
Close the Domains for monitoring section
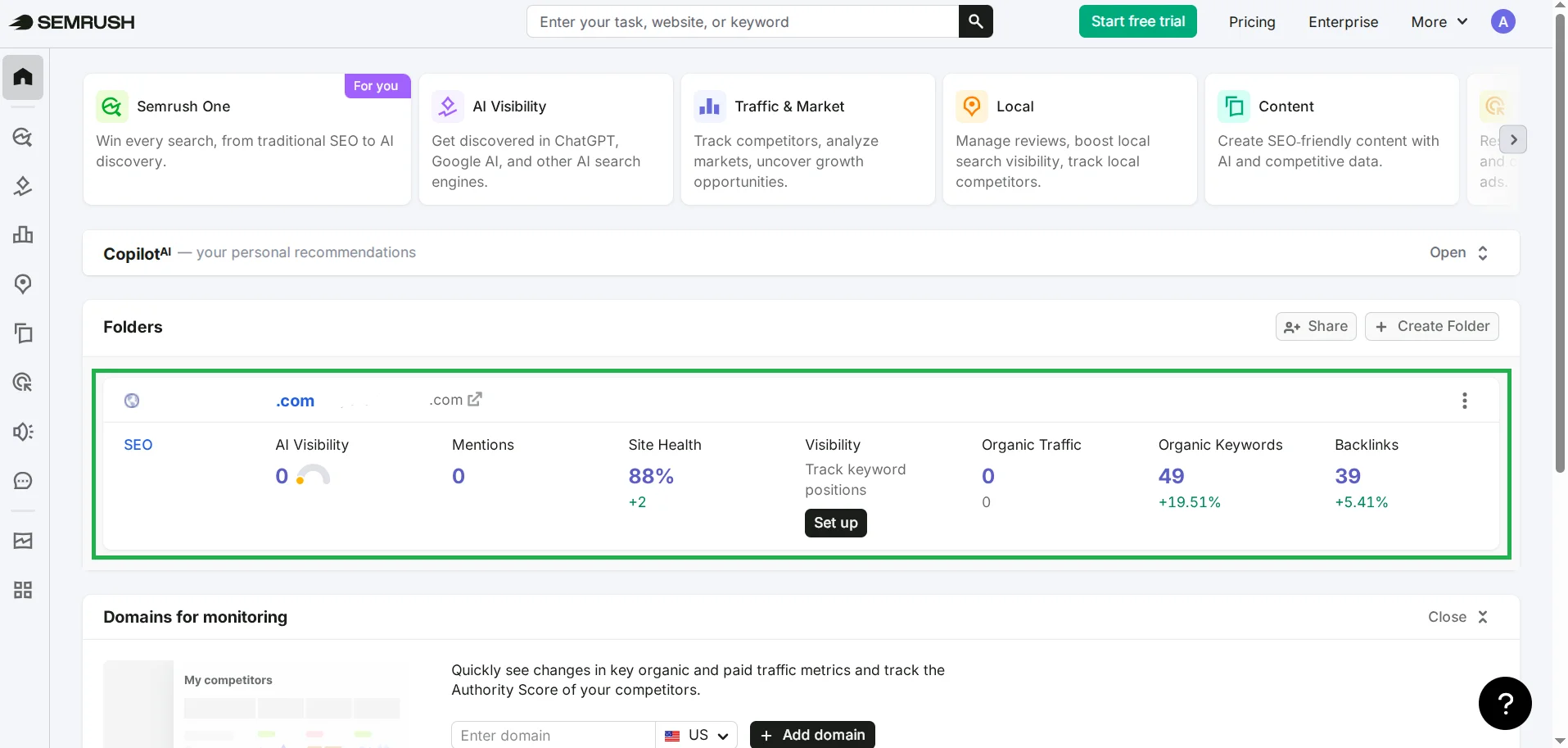(1458, 617)
